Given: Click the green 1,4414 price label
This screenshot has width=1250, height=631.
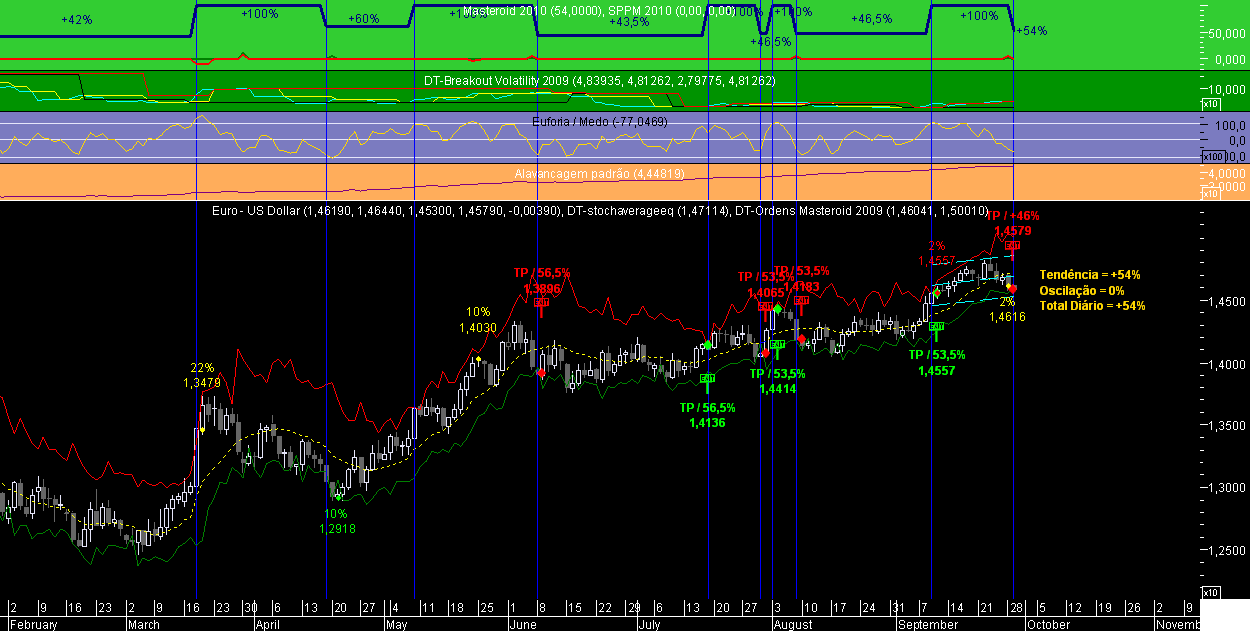Looking at the screenshot, I should [x=777, y=389].
